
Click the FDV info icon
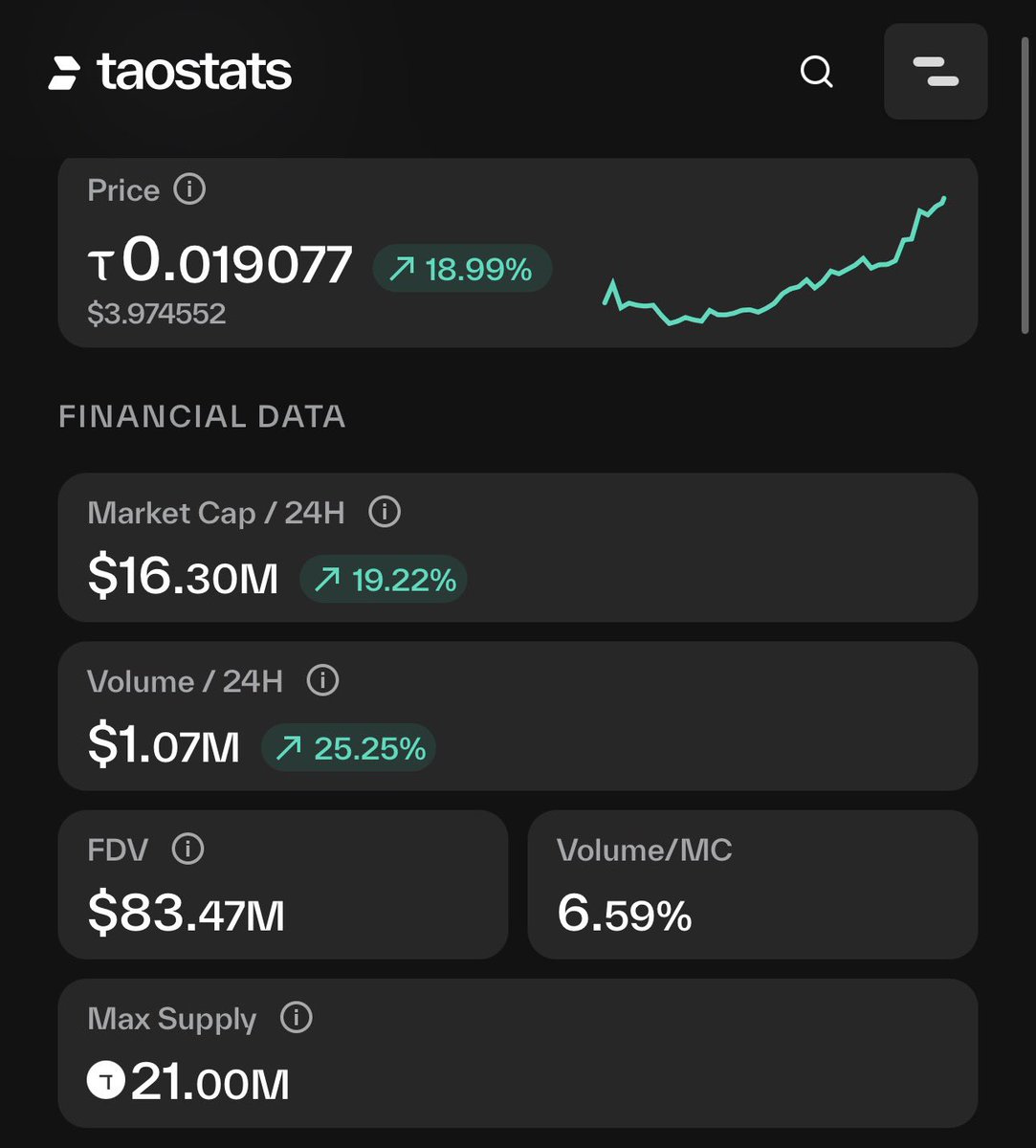point(187,849)
